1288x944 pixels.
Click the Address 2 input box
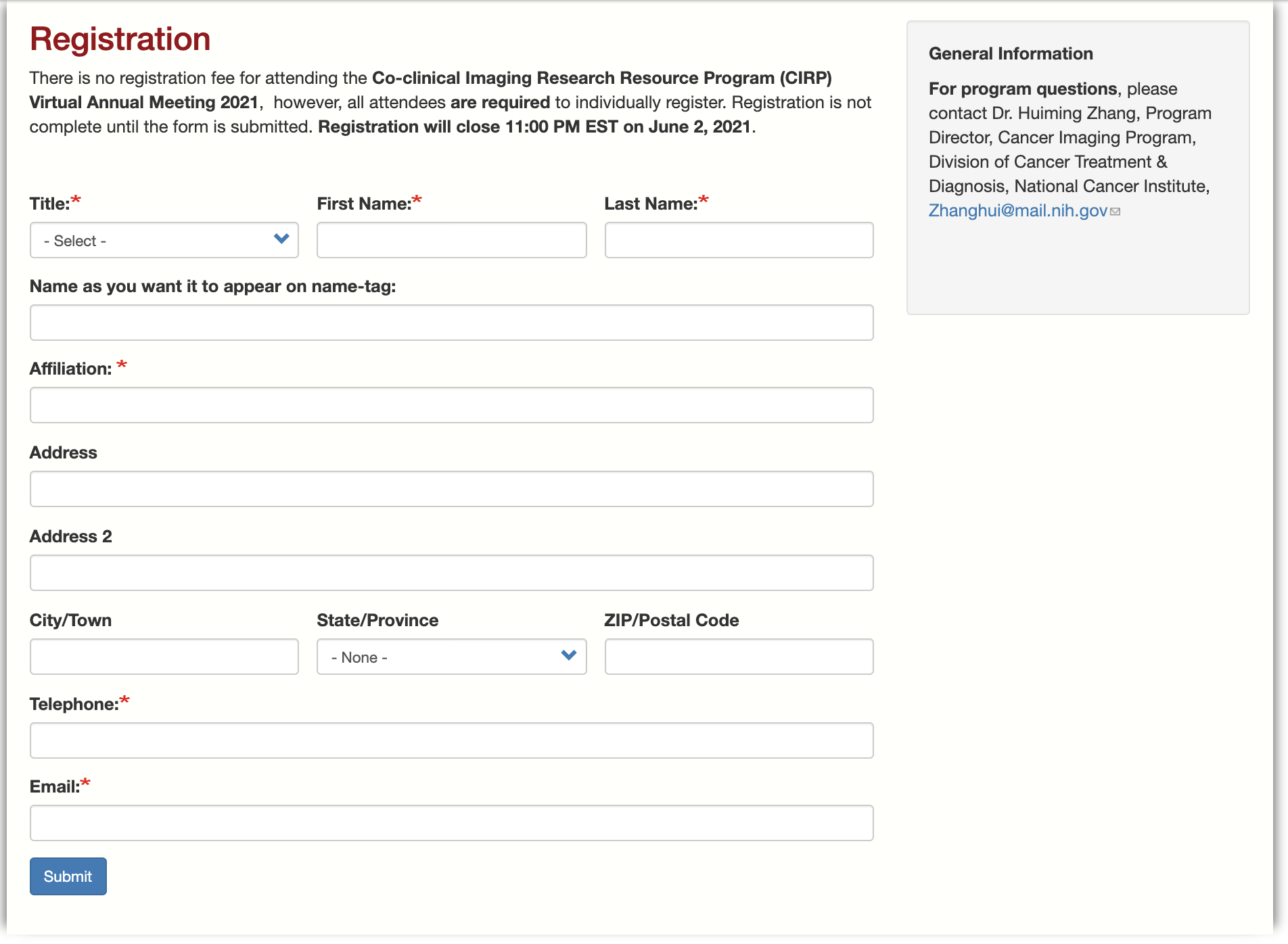[x=451, y=573]
